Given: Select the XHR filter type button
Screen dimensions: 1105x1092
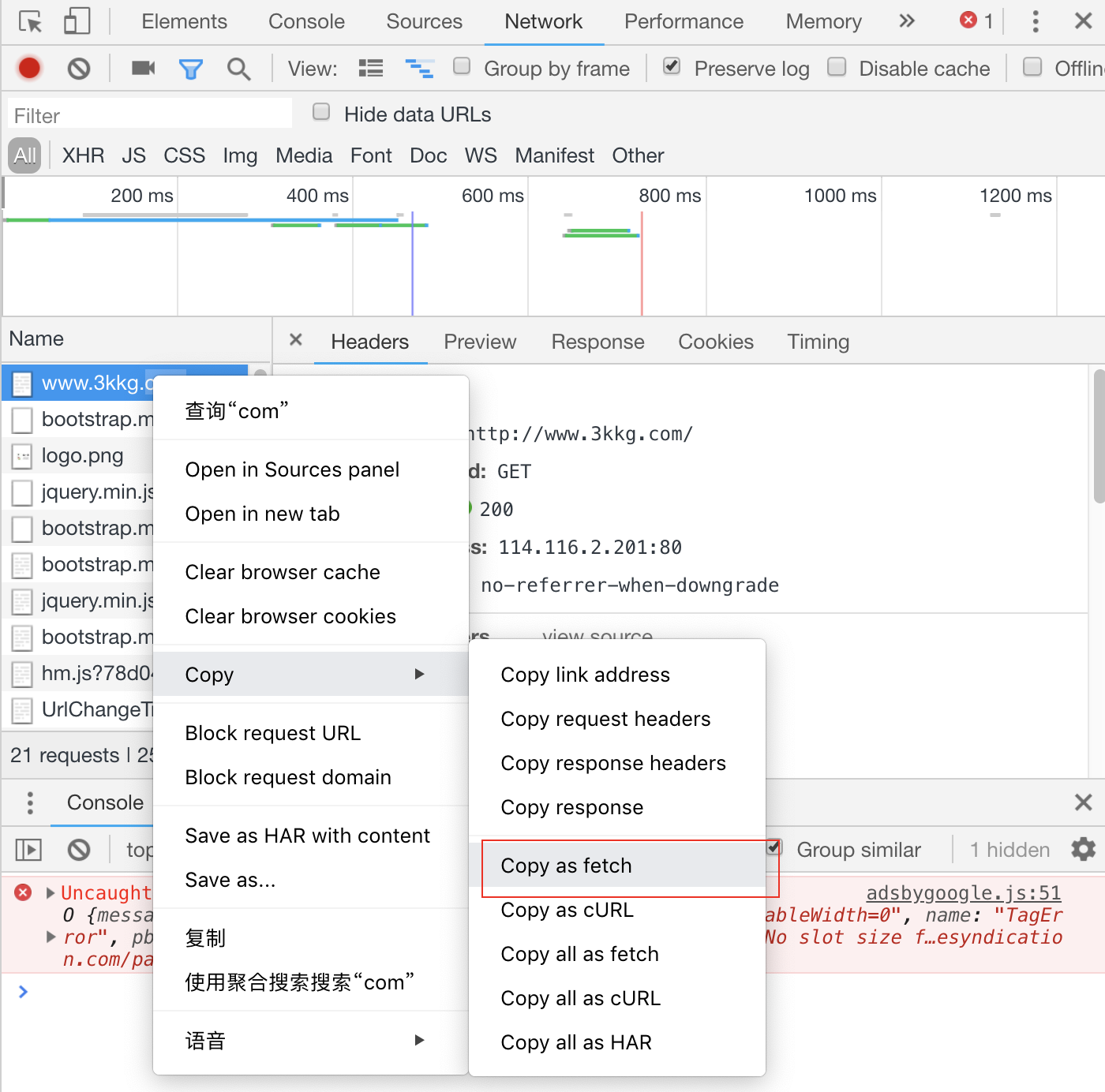Looking at the screenshot, I should (83, 155).
